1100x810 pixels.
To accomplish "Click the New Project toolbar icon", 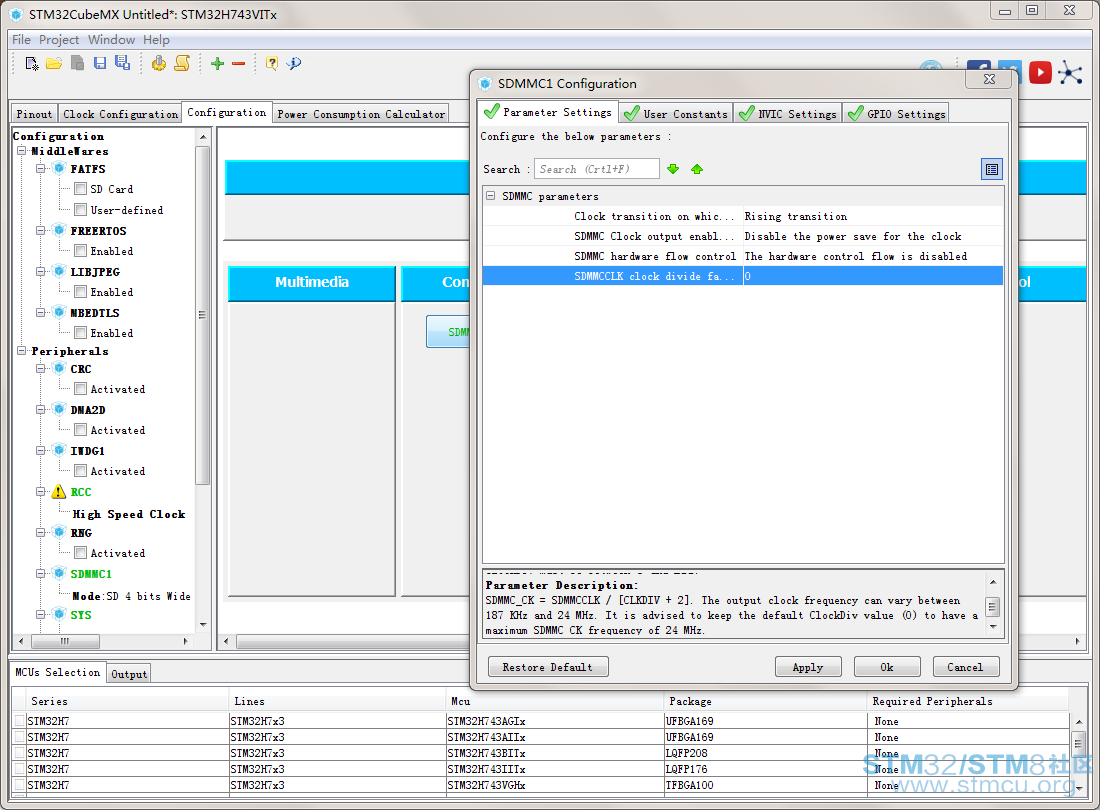I will coord(32,63).
